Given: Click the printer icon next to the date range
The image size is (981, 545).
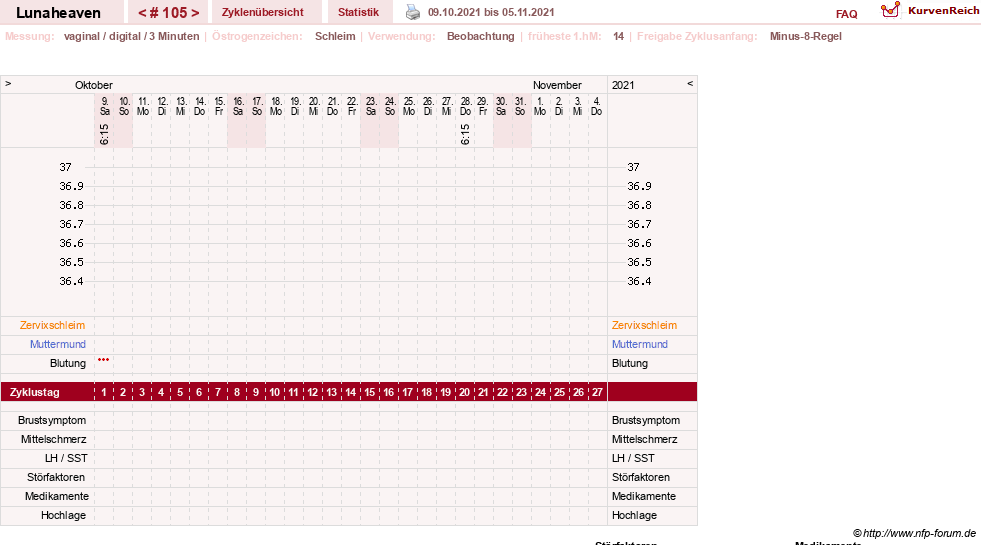Looking at the screenshot, I should 413,12.
